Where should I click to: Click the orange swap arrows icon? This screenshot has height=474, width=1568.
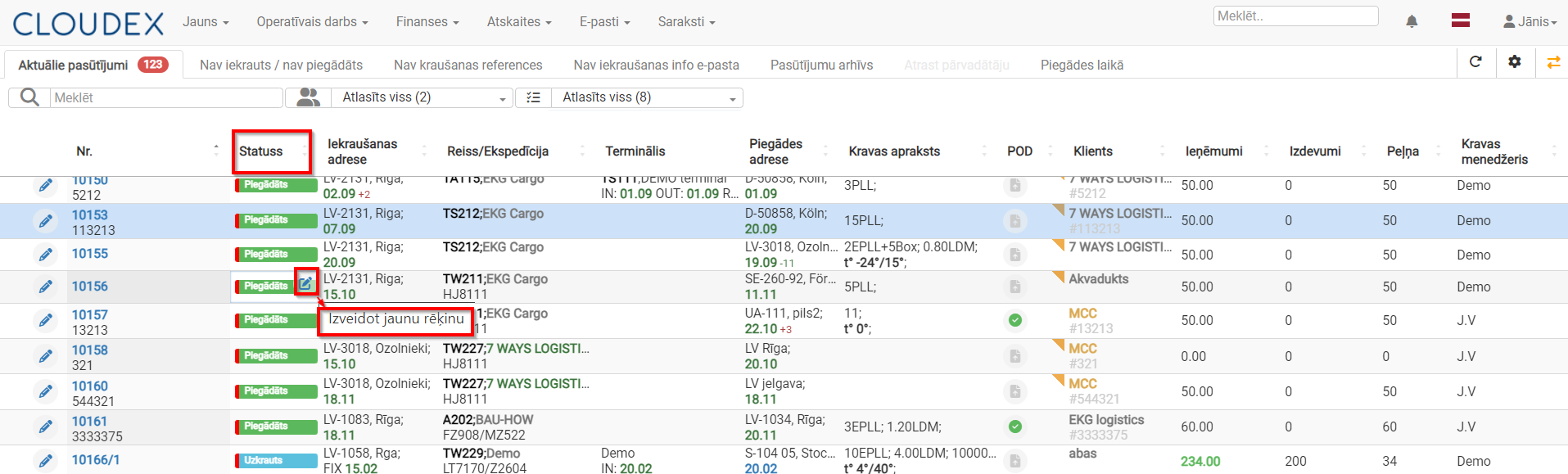[1553, 62]
